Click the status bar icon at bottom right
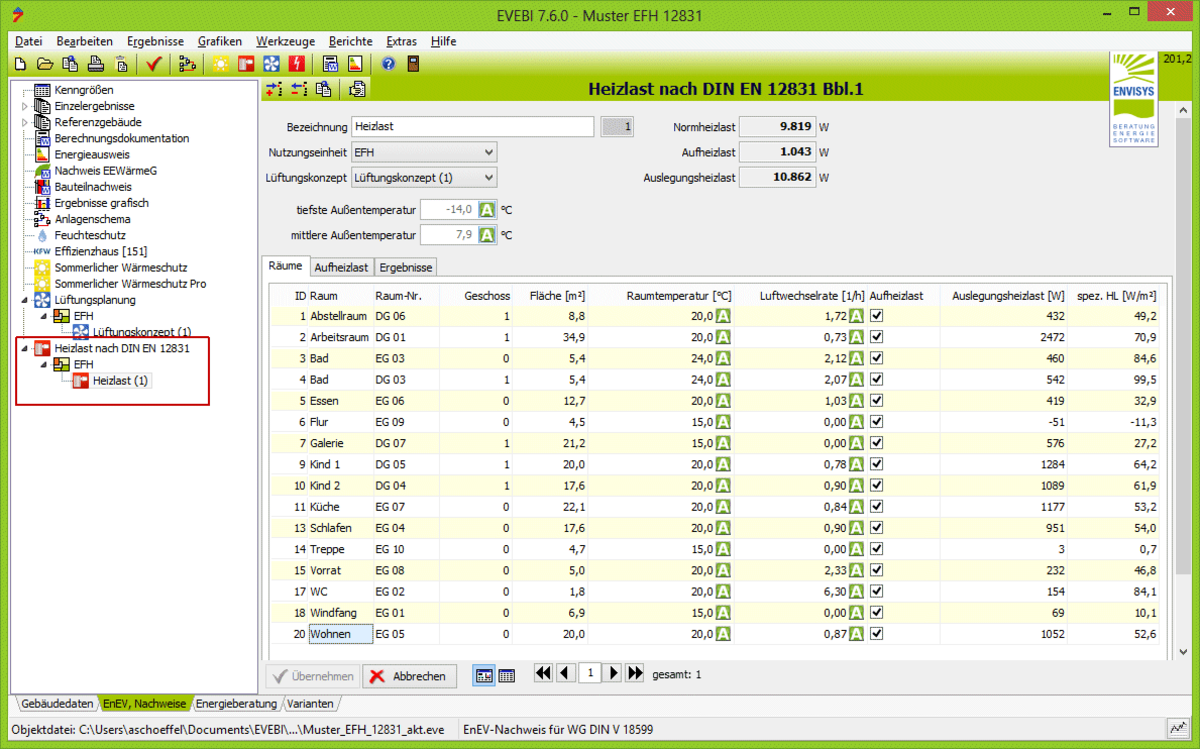Screen dimensions: 1200x749 [1178, 729]
